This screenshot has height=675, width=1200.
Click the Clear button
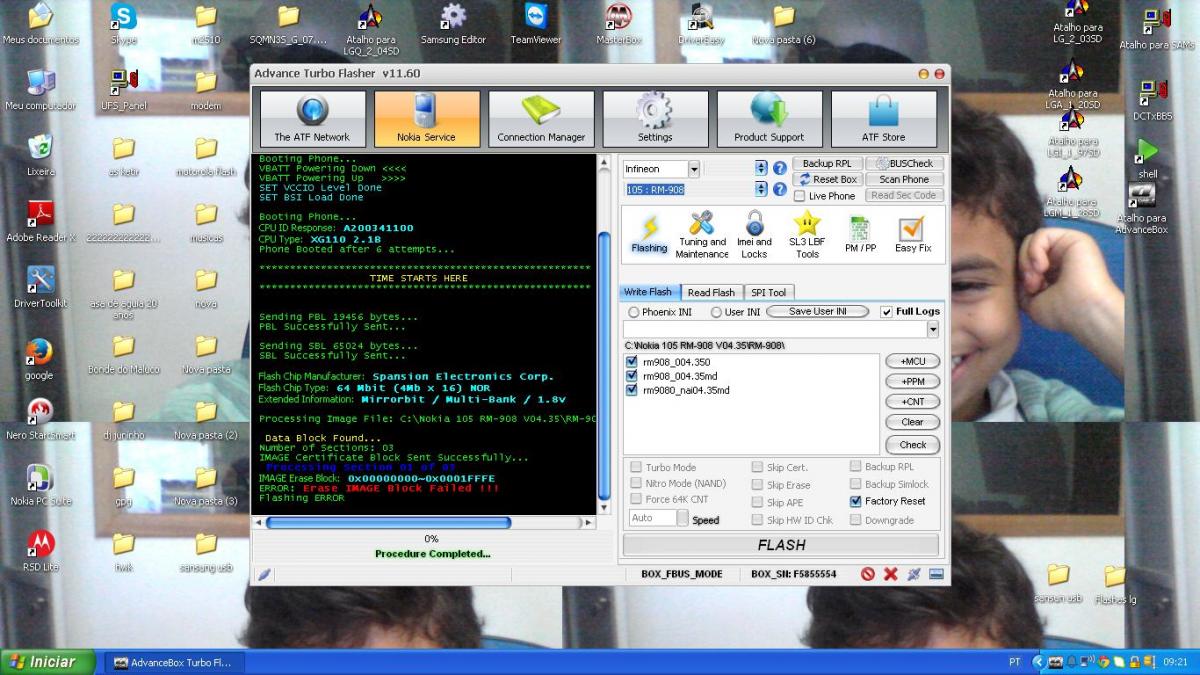[912, 423]
